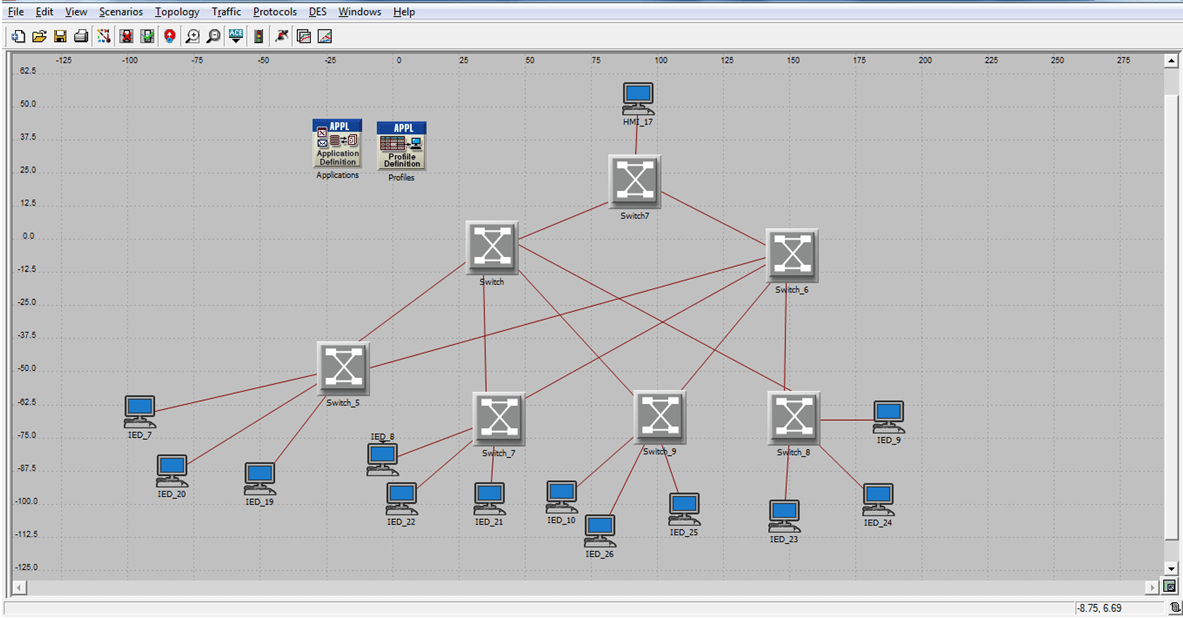The width and height of the screenshot is (1183, 619).
Task: Click the status bar log icon
Action: click(1175, 607)
